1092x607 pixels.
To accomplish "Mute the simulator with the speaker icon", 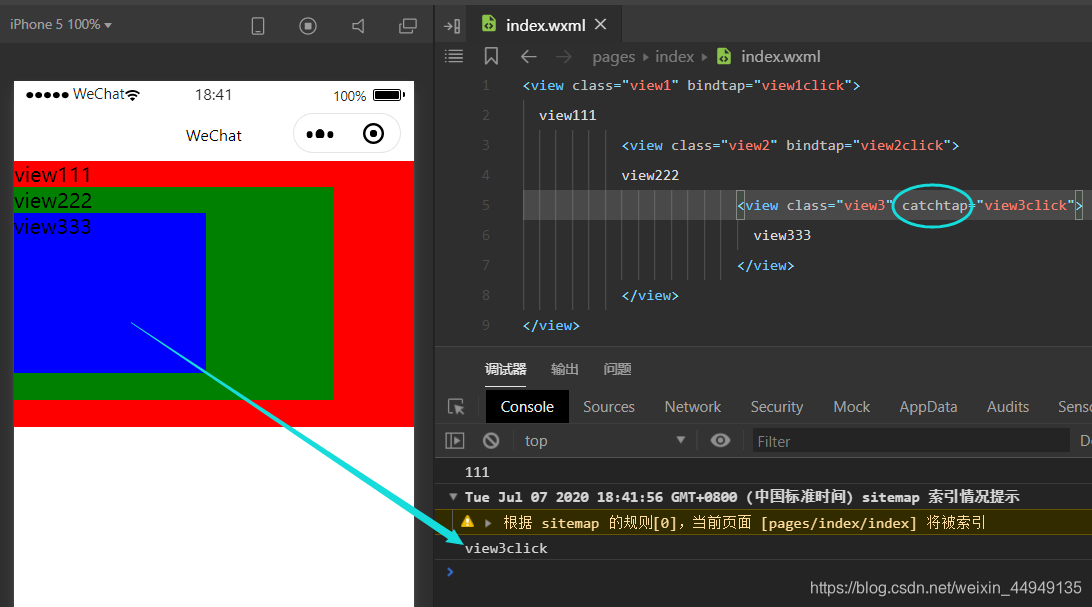I will [358, 26].
